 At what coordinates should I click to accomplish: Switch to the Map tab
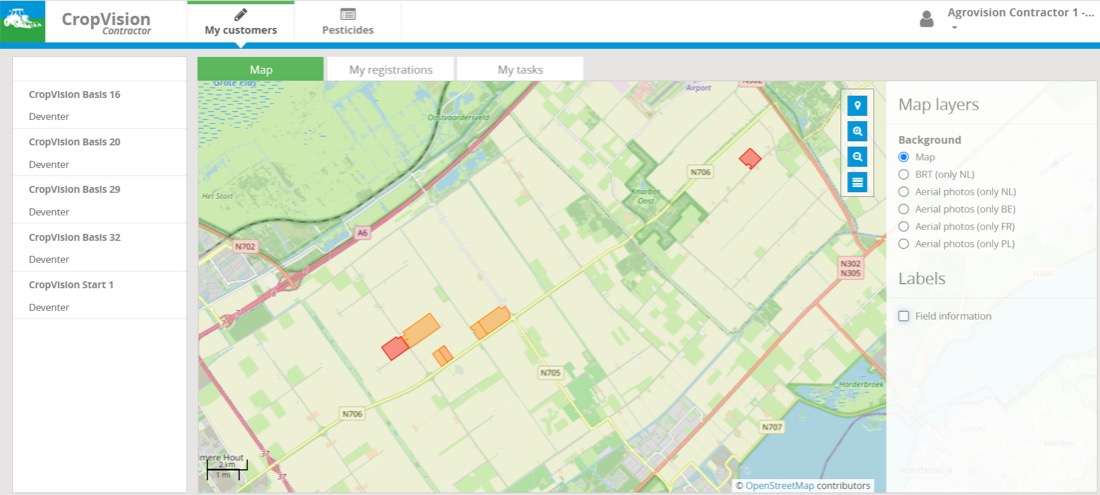pos(261,69)
